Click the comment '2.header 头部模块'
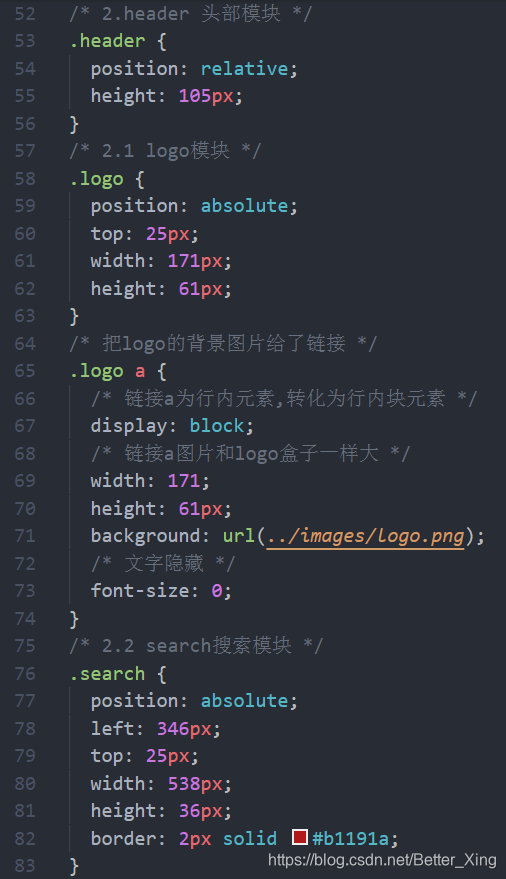Image resolution: width=506 pixels, height=879 pixels. click(x=191, y=13)
